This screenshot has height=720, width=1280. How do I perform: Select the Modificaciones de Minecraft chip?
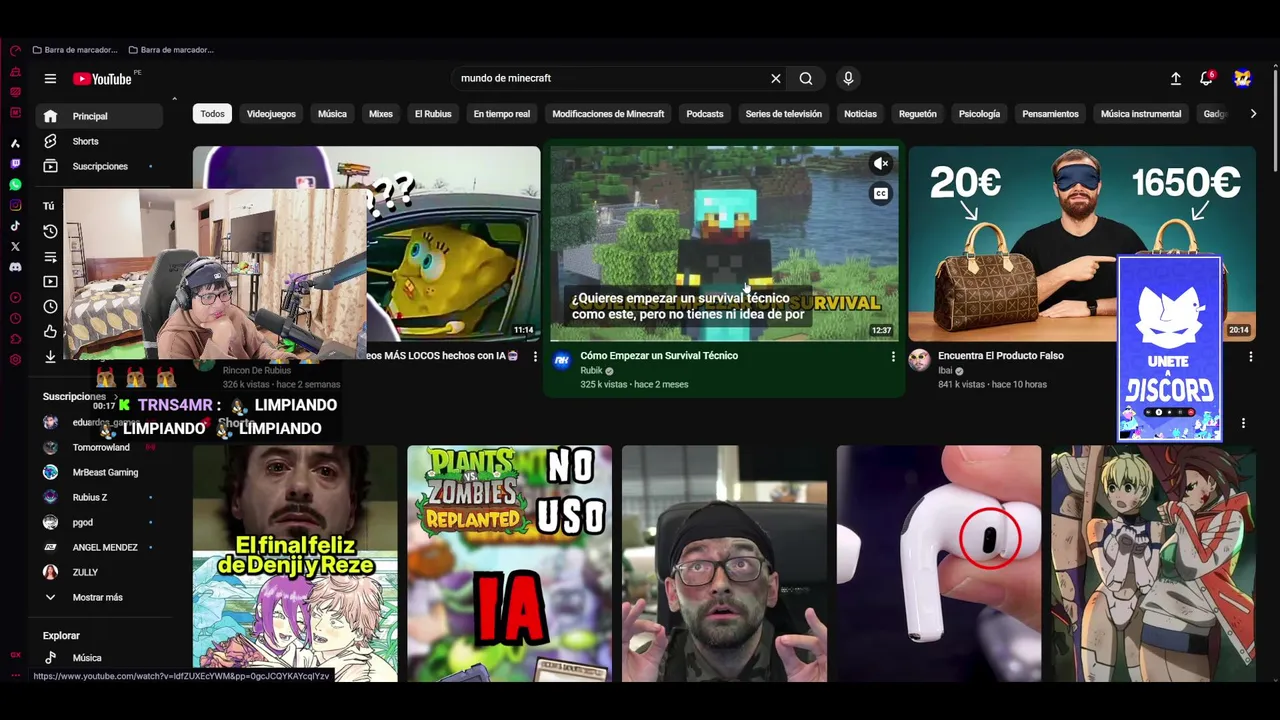pyautogui.click(x=608, y=114)
